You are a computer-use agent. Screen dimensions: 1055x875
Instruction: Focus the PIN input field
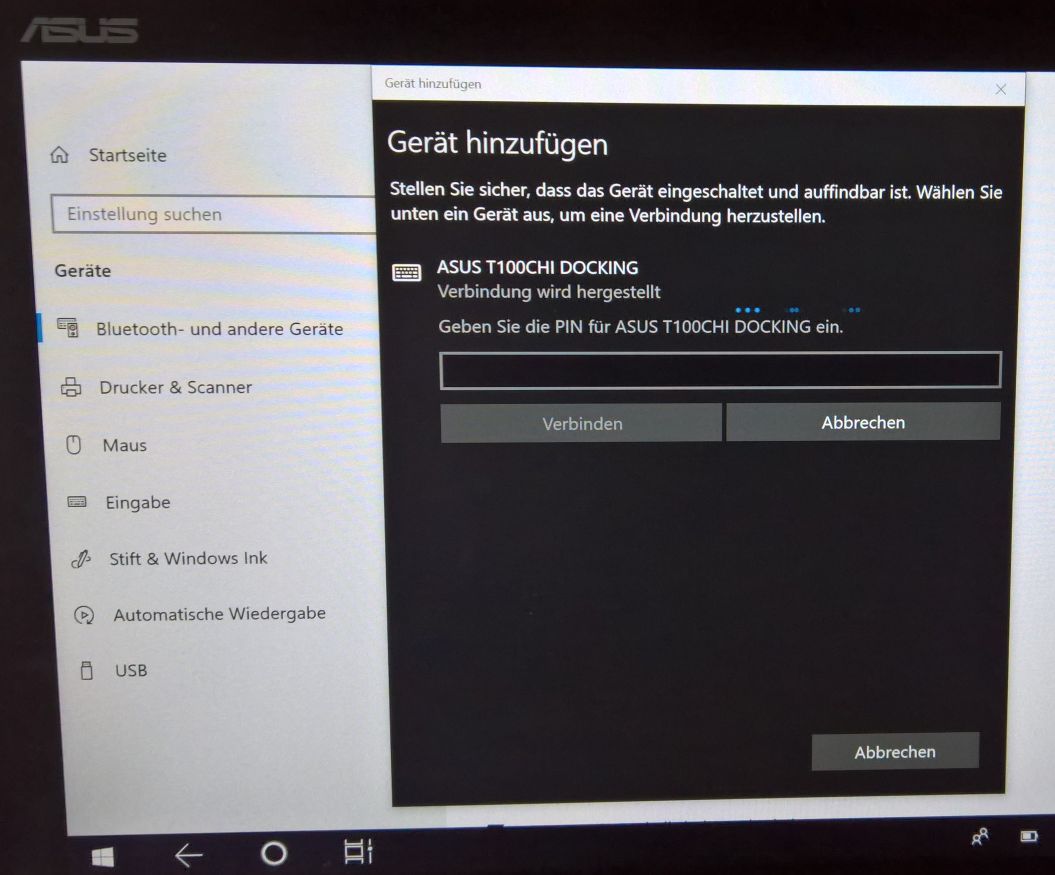[x=721, y=370]
